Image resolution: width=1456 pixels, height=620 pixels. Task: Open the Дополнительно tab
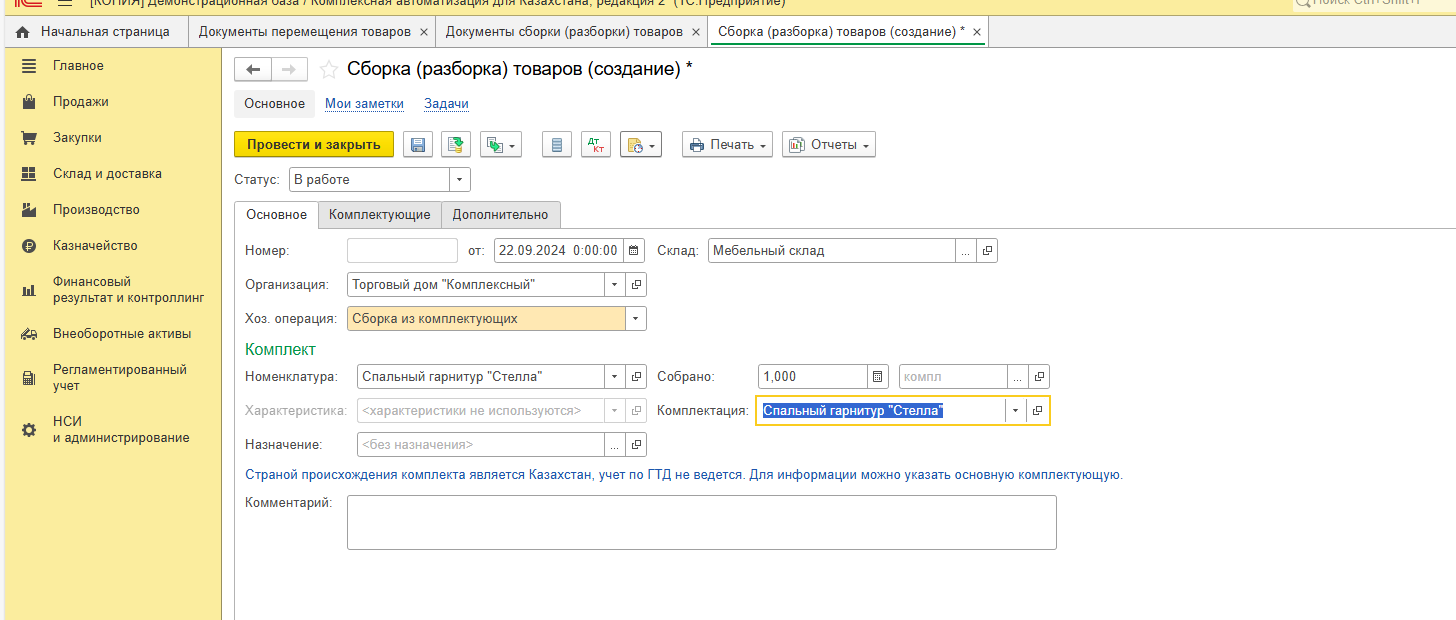coord(500,215)
